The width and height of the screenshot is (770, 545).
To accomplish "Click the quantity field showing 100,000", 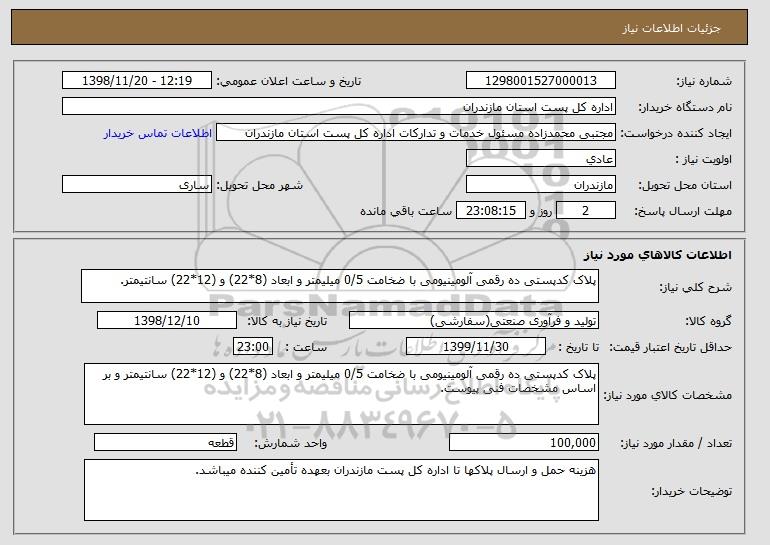I will (524, 442).
